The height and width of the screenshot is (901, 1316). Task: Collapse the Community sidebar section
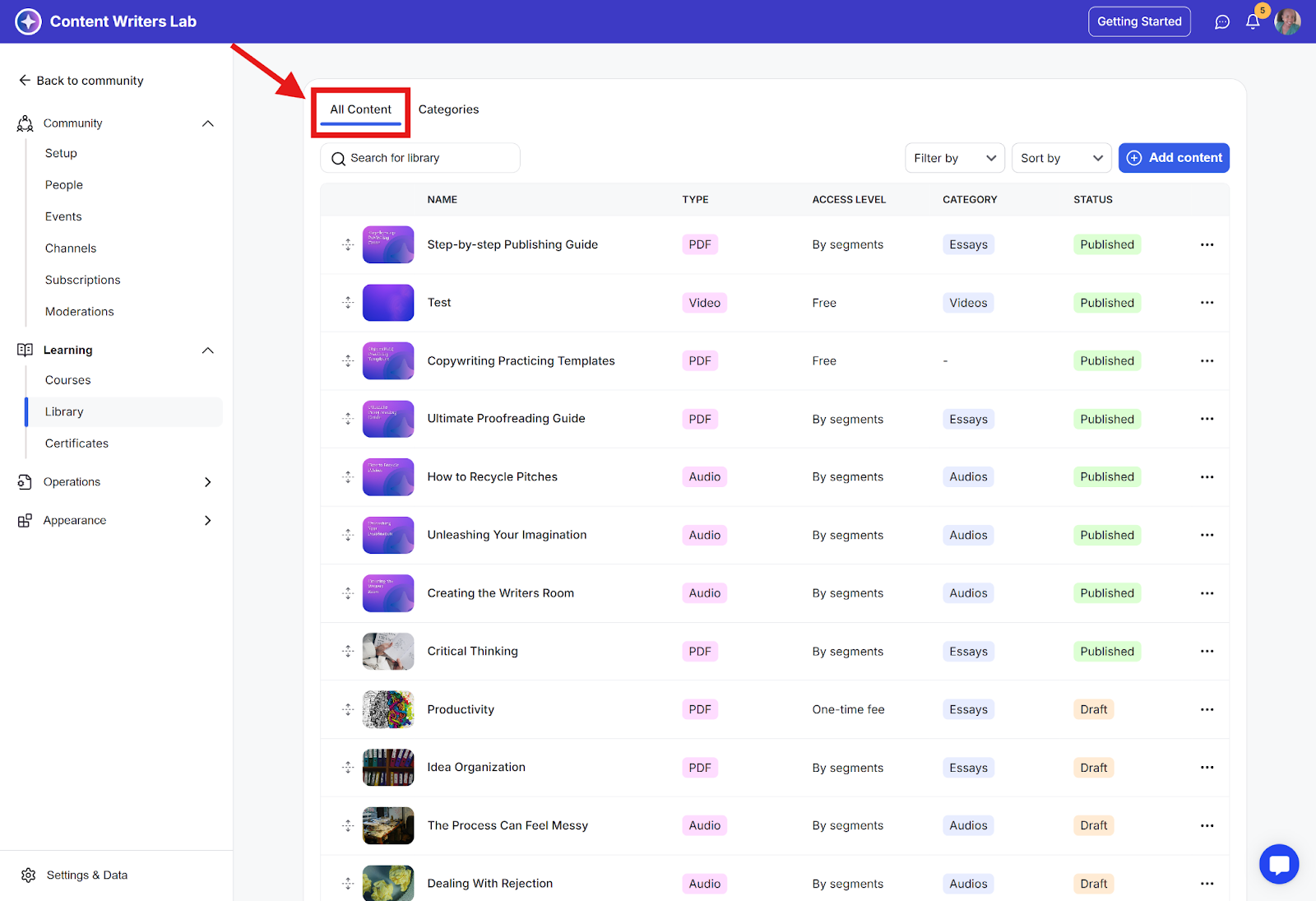pyautogui.click(x=207, y=123)
